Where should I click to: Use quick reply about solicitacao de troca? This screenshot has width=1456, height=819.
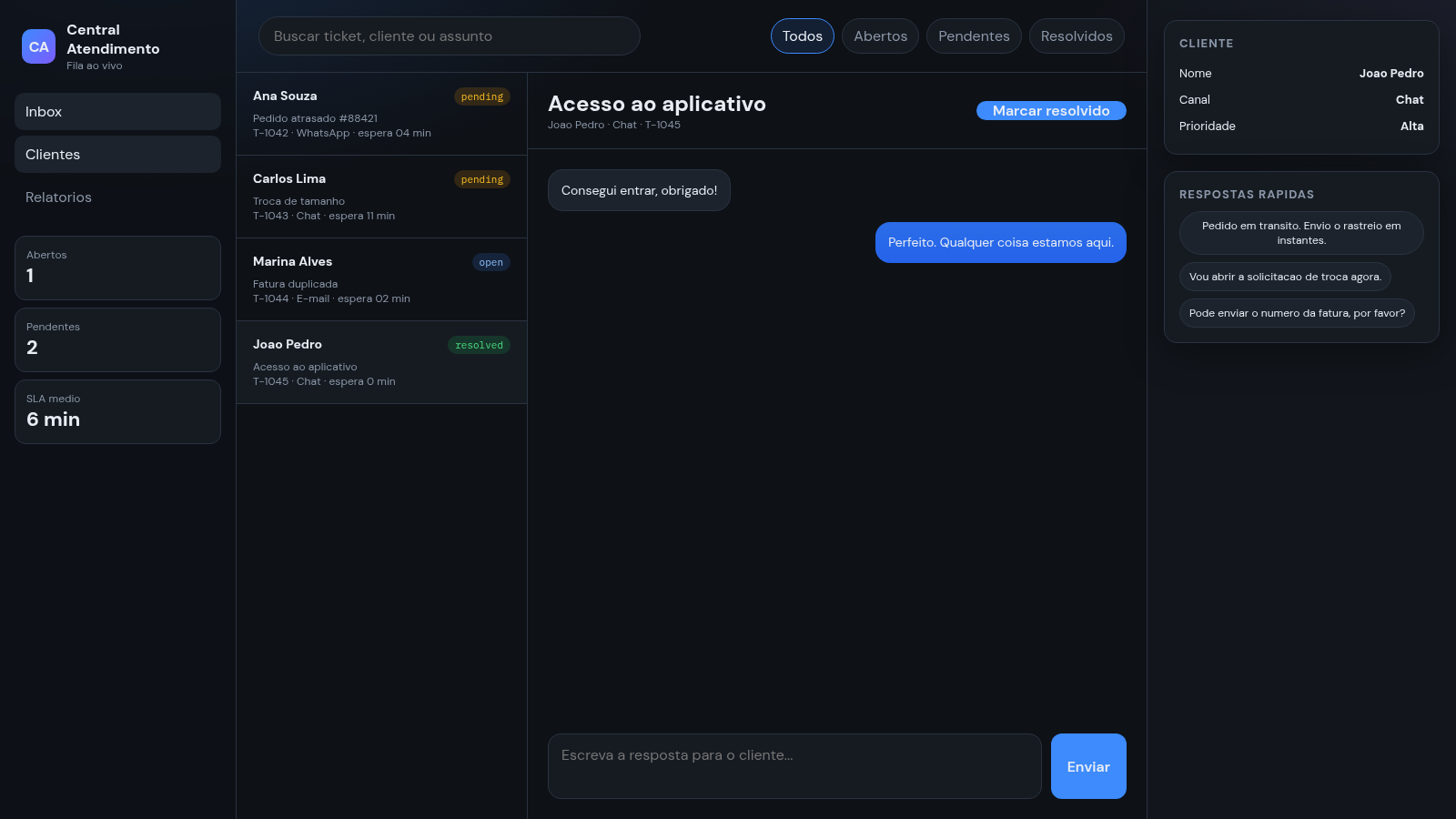[1285, 277]
